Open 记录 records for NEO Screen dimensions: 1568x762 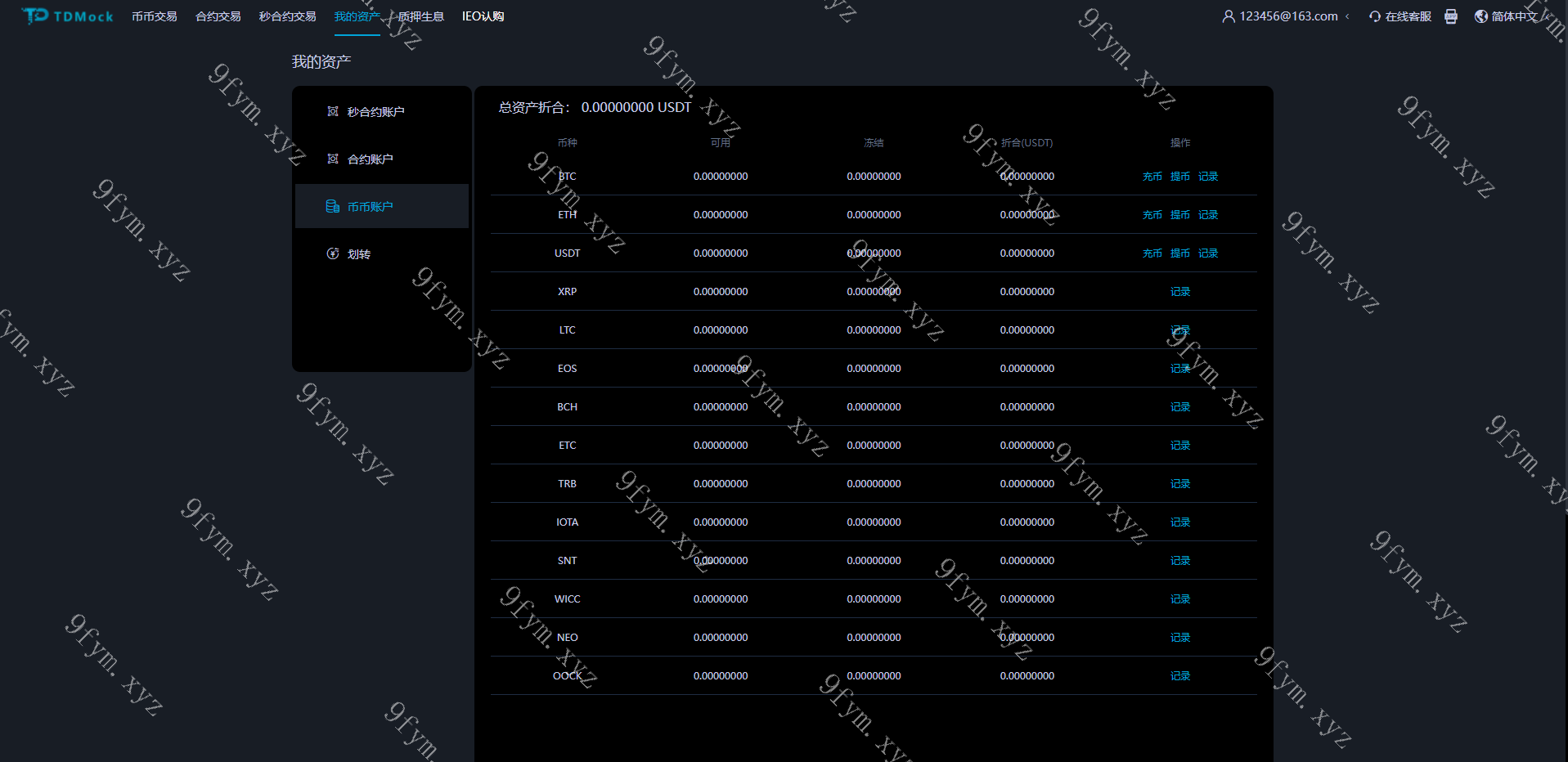1180,638
